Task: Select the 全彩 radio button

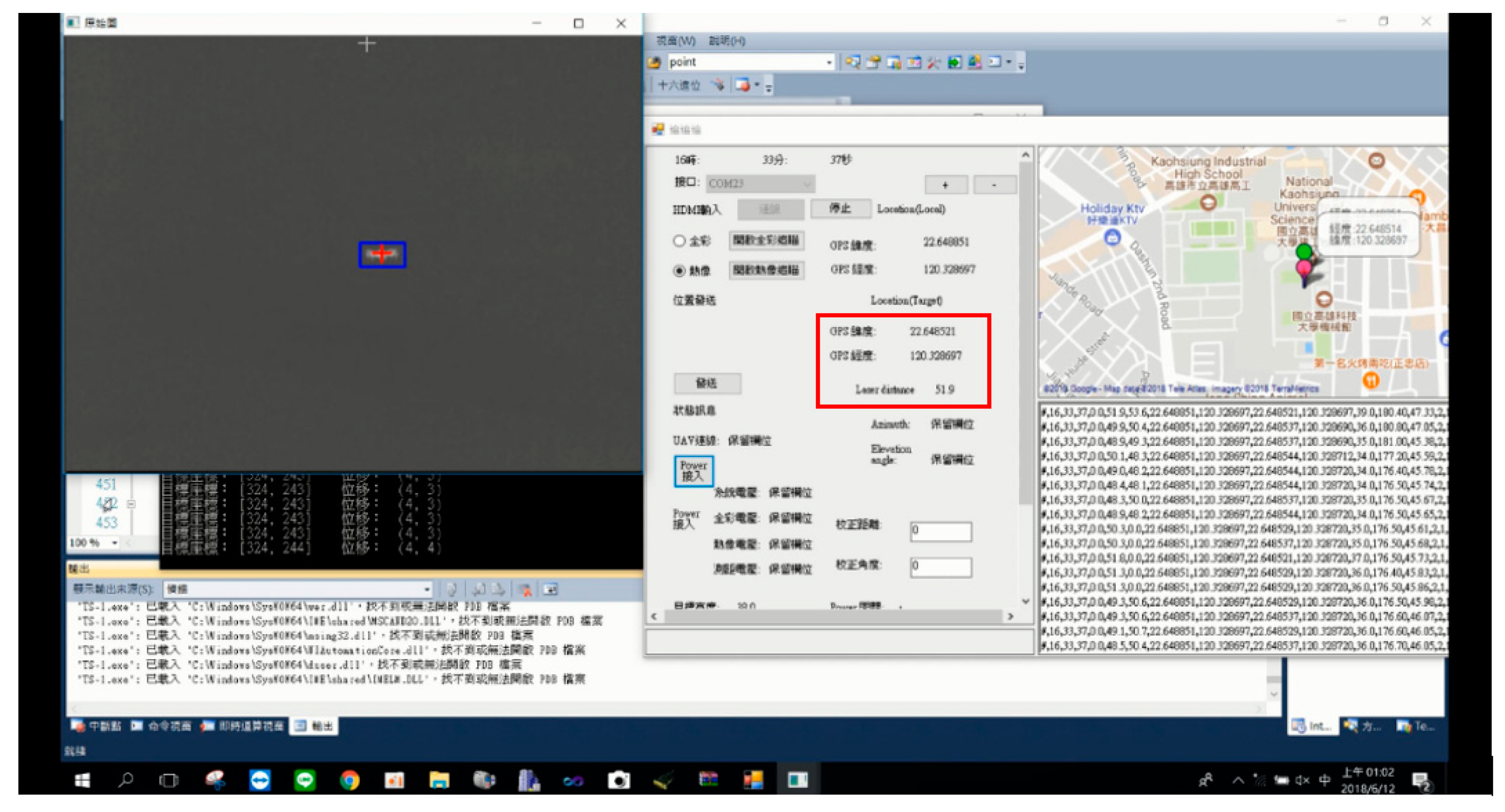Action: click(679, 241)
